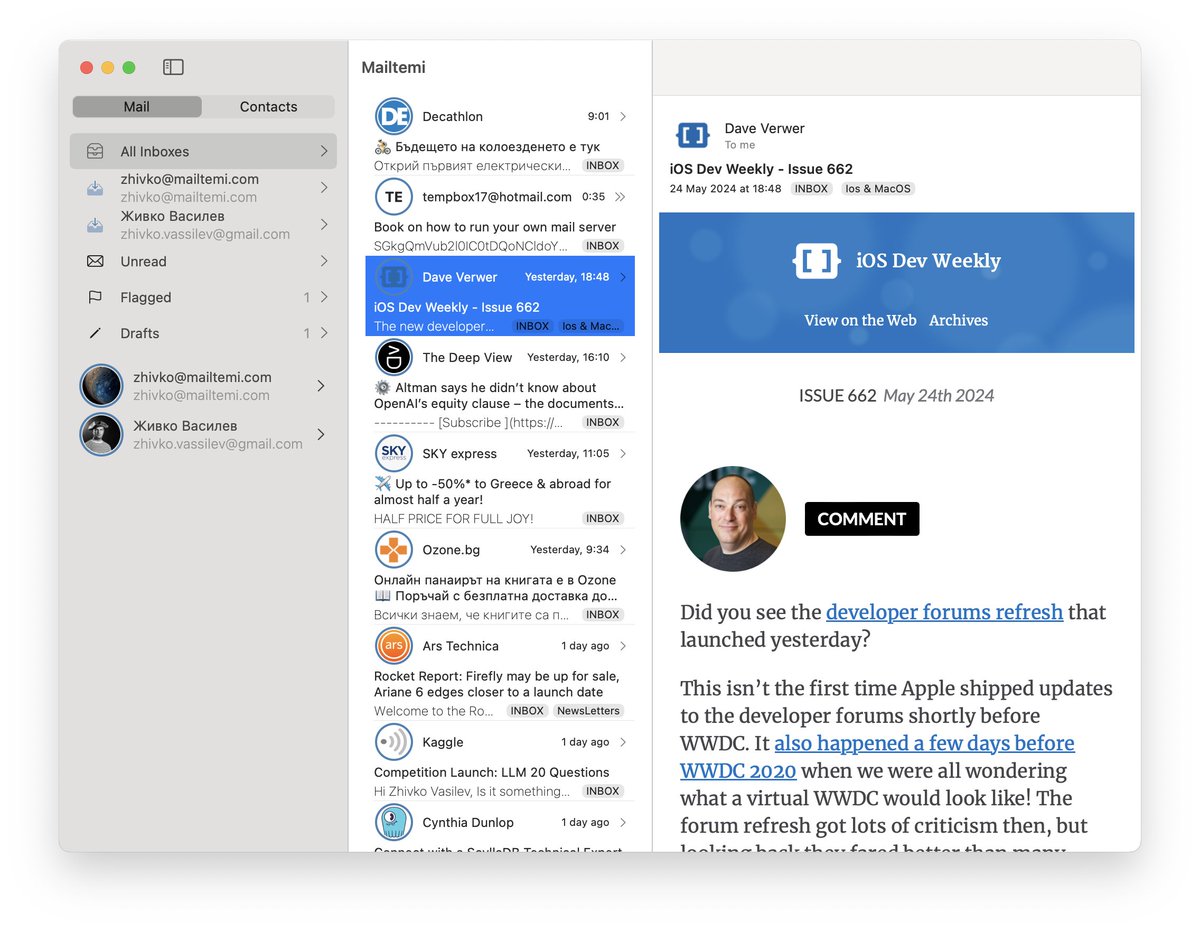This screenshot has height=930, width=1200.
Task: Click the Unread envelope icon
Action: [95, 261]
